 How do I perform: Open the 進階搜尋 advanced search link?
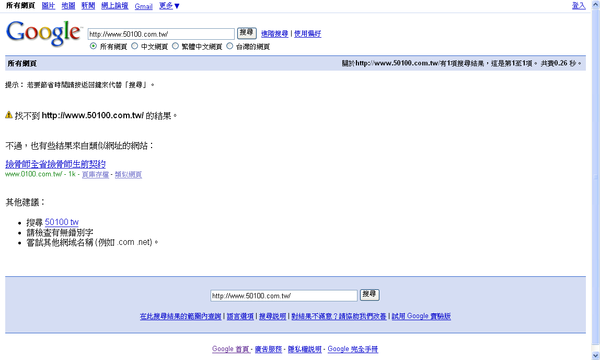coord(274,34)
